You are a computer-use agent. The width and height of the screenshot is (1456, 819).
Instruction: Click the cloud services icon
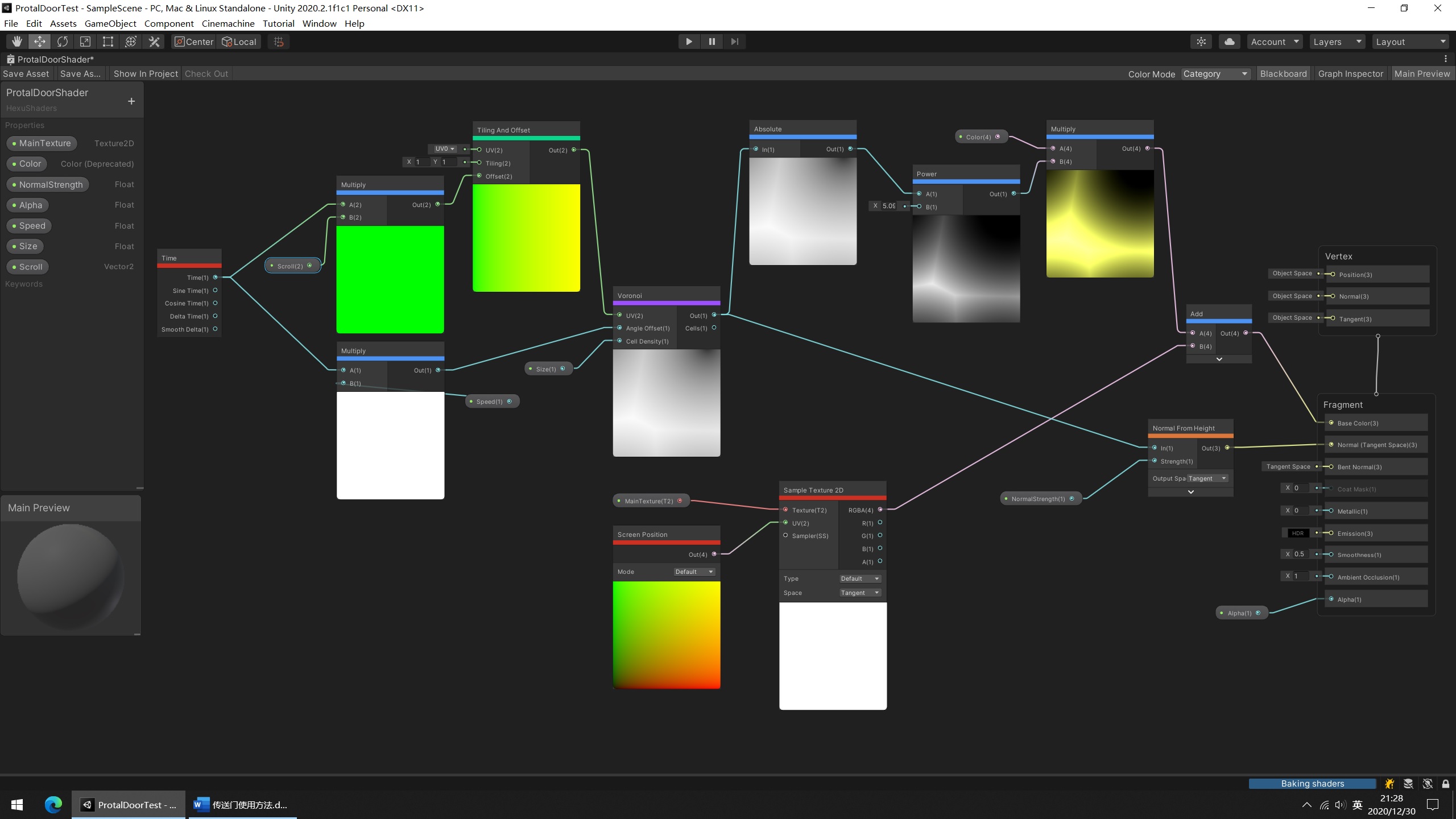click(1229, 42)
